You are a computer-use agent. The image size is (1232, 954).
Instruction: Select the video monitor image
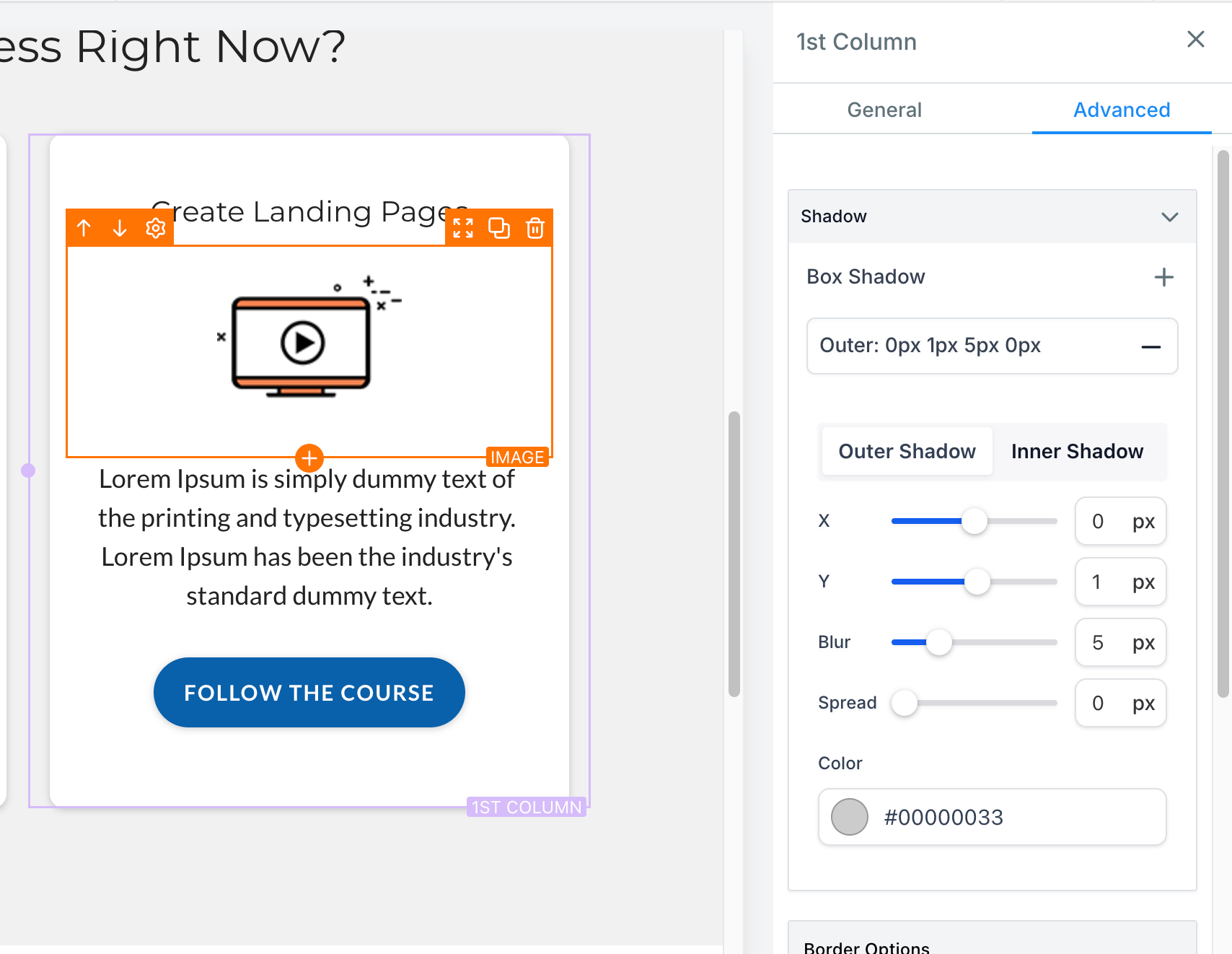click(309, 337)
